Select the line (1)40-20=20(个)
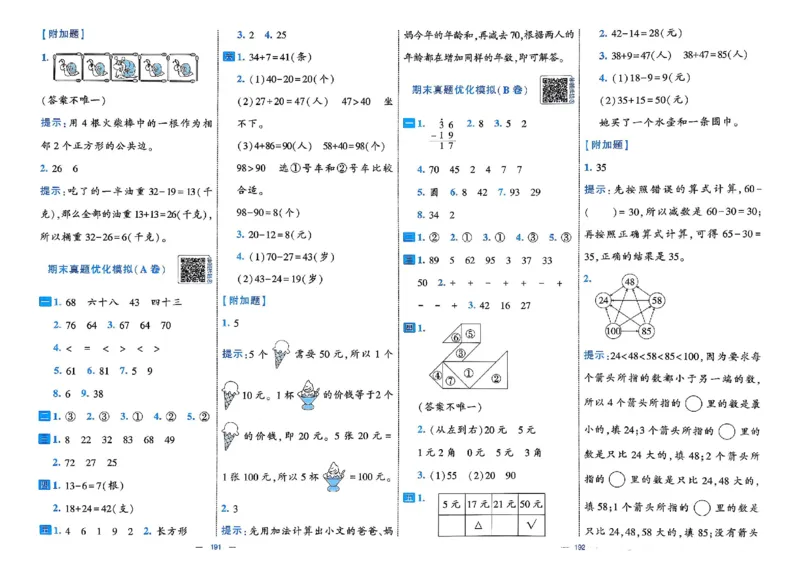Image resolution: width=800 pixels, height=566 pixels. (x=292, y=79)
